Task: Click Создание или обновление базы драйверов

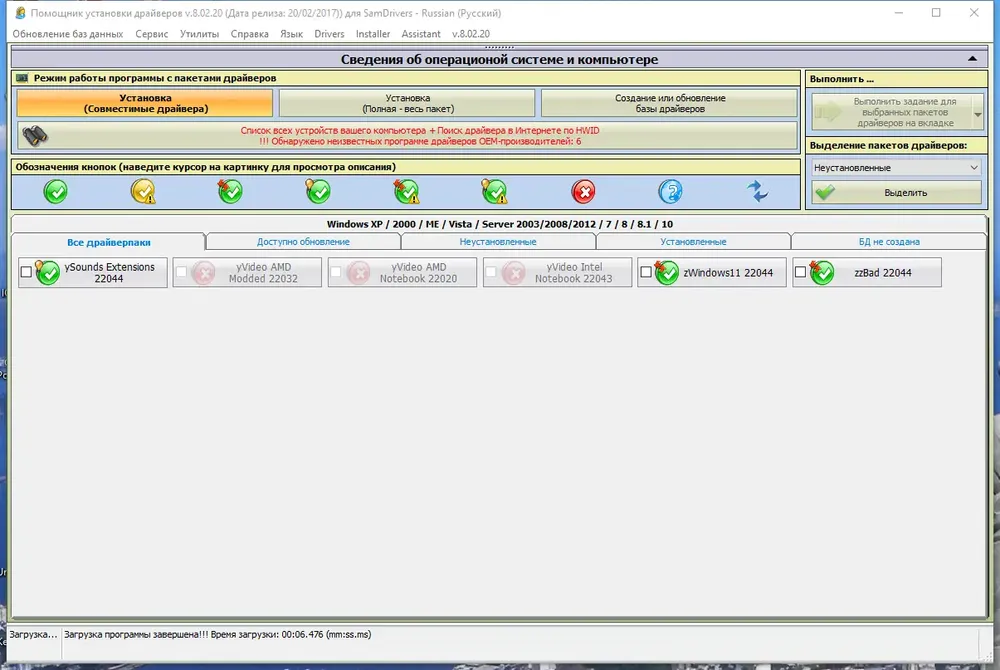Action: 670,103
